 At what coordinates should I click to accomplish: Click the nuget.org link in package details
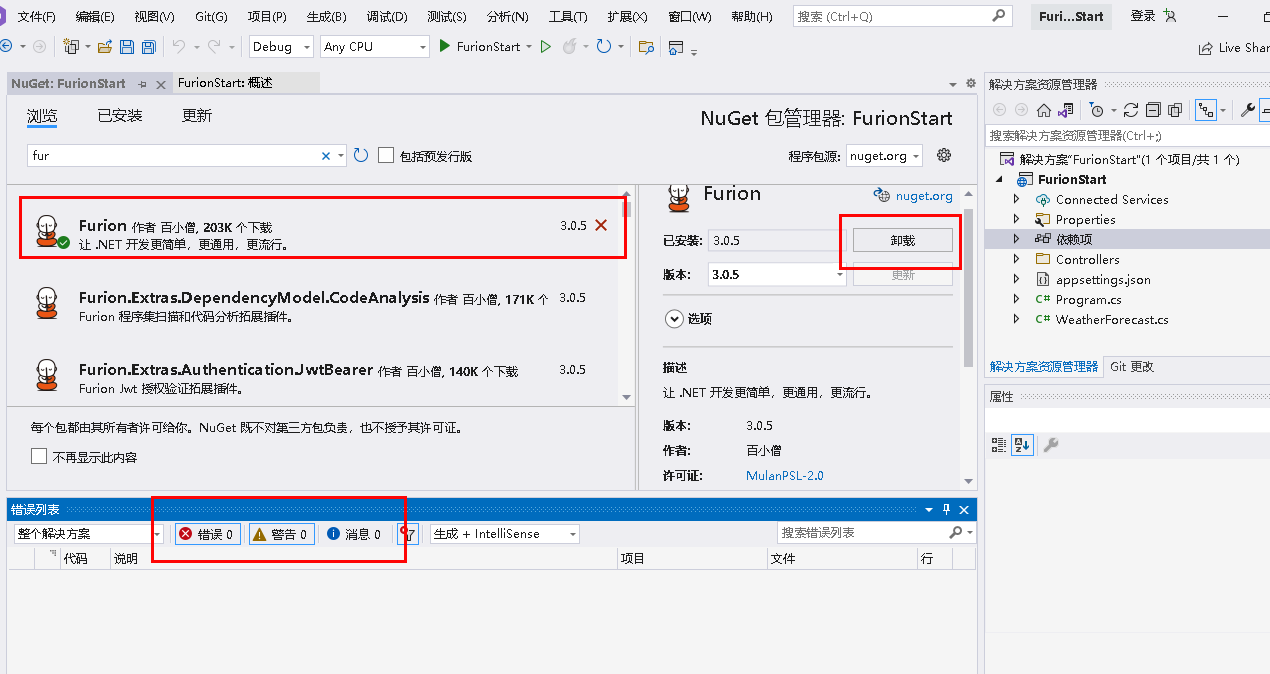click(x=924, y=196)
